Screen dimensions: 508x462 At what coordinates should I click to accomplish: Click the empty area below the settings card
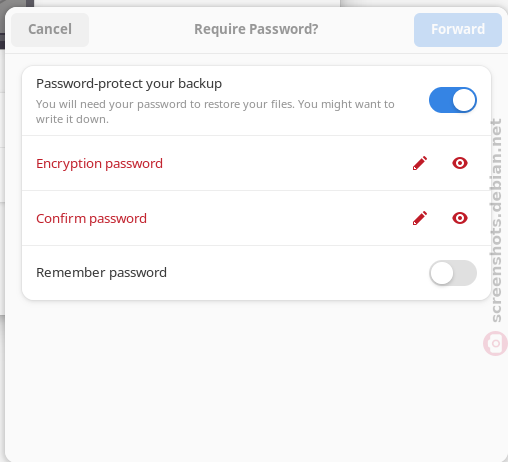click(x=256, y=380)
